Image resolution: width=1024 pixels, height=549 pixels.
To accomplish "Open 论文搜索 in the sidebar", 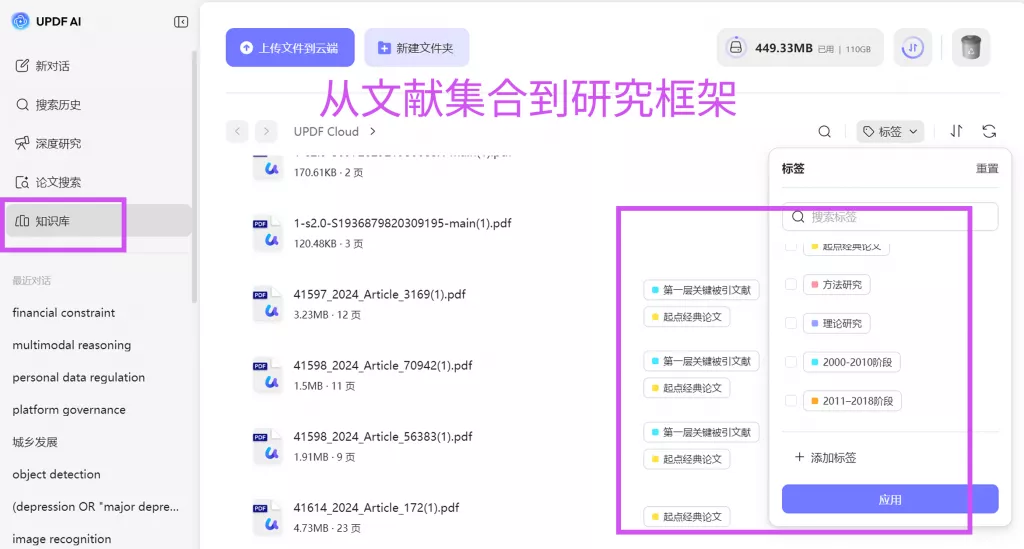I will [48, 182].
